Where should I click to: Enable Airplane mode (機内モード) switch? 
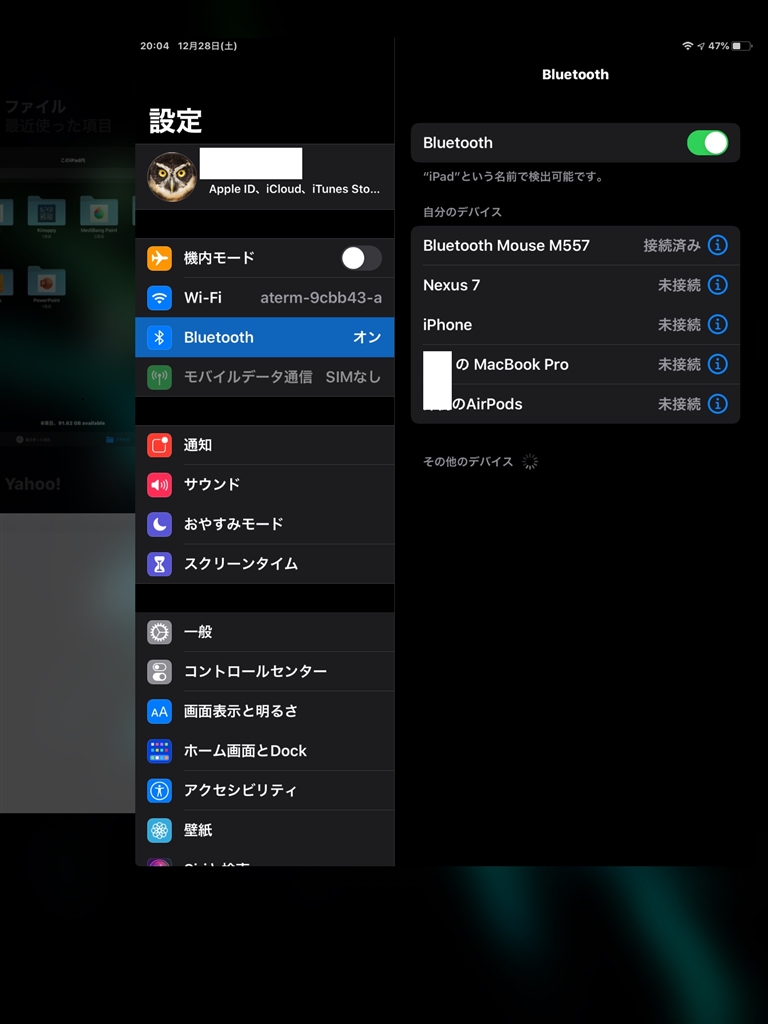(x=361, y=259)
